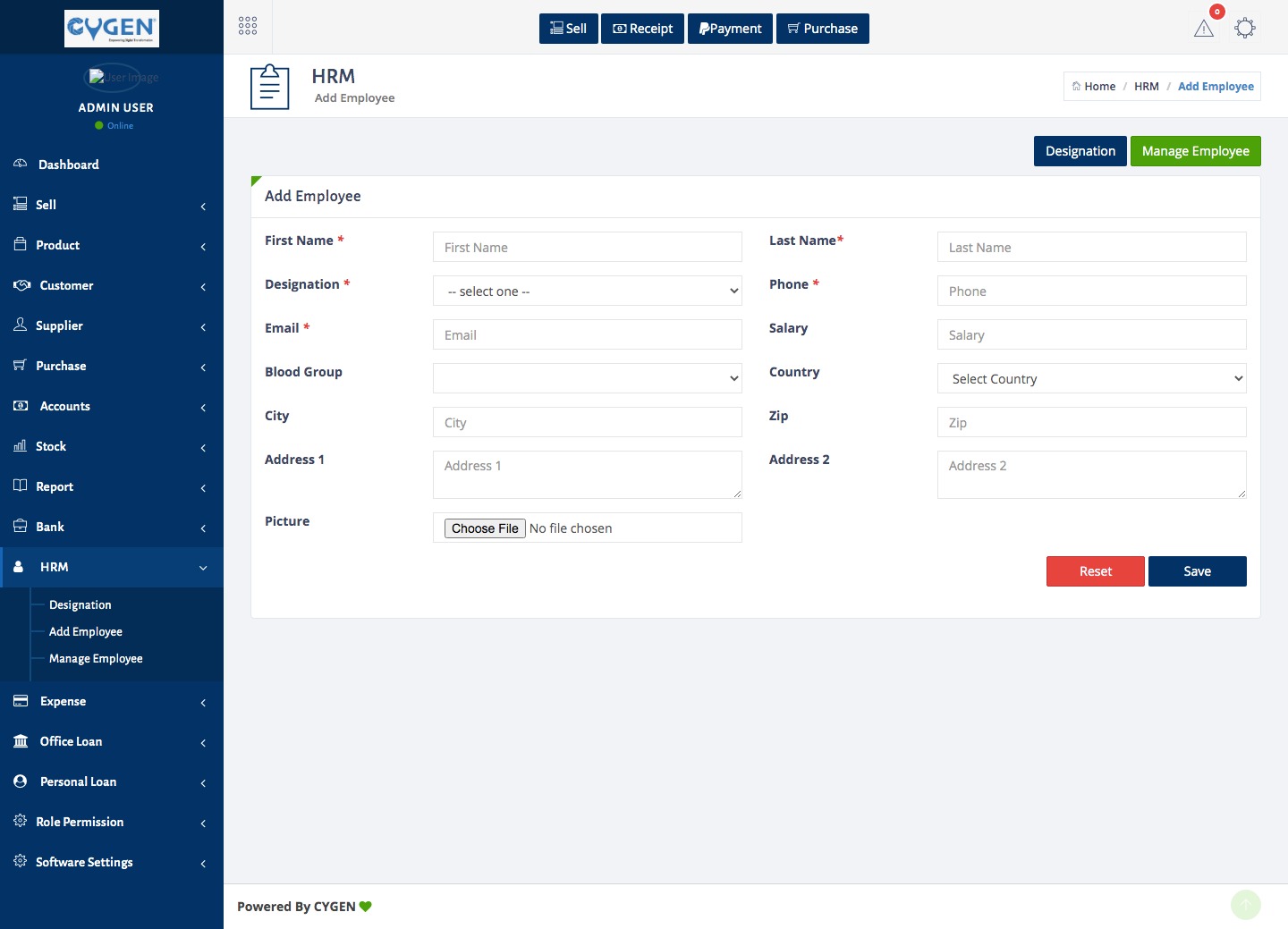
Task: Open the Blood Group dropdown
Action: (x=588, y=378)
